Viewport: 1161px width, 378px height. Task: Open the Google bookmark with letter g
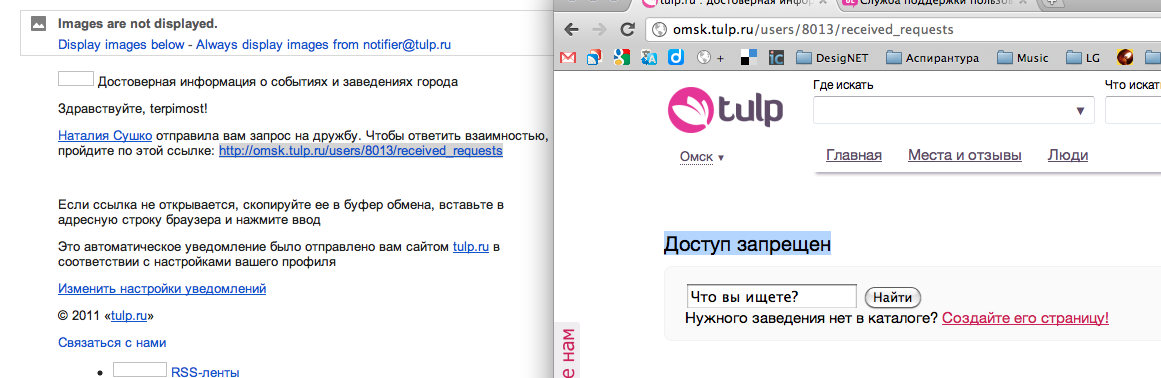coord(621,57)
